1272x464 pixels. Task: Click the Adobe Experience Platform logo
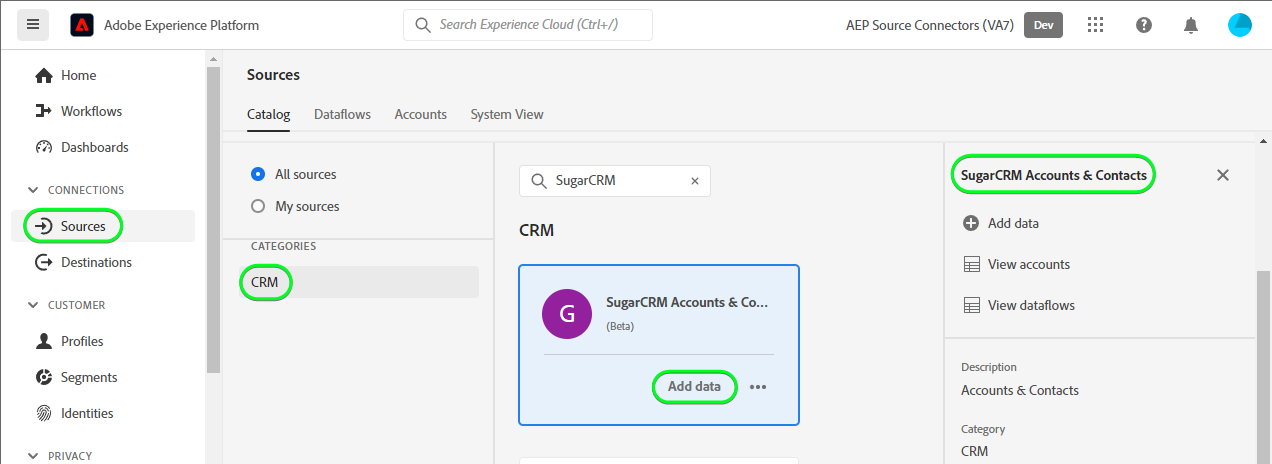[x=82, y=25]
